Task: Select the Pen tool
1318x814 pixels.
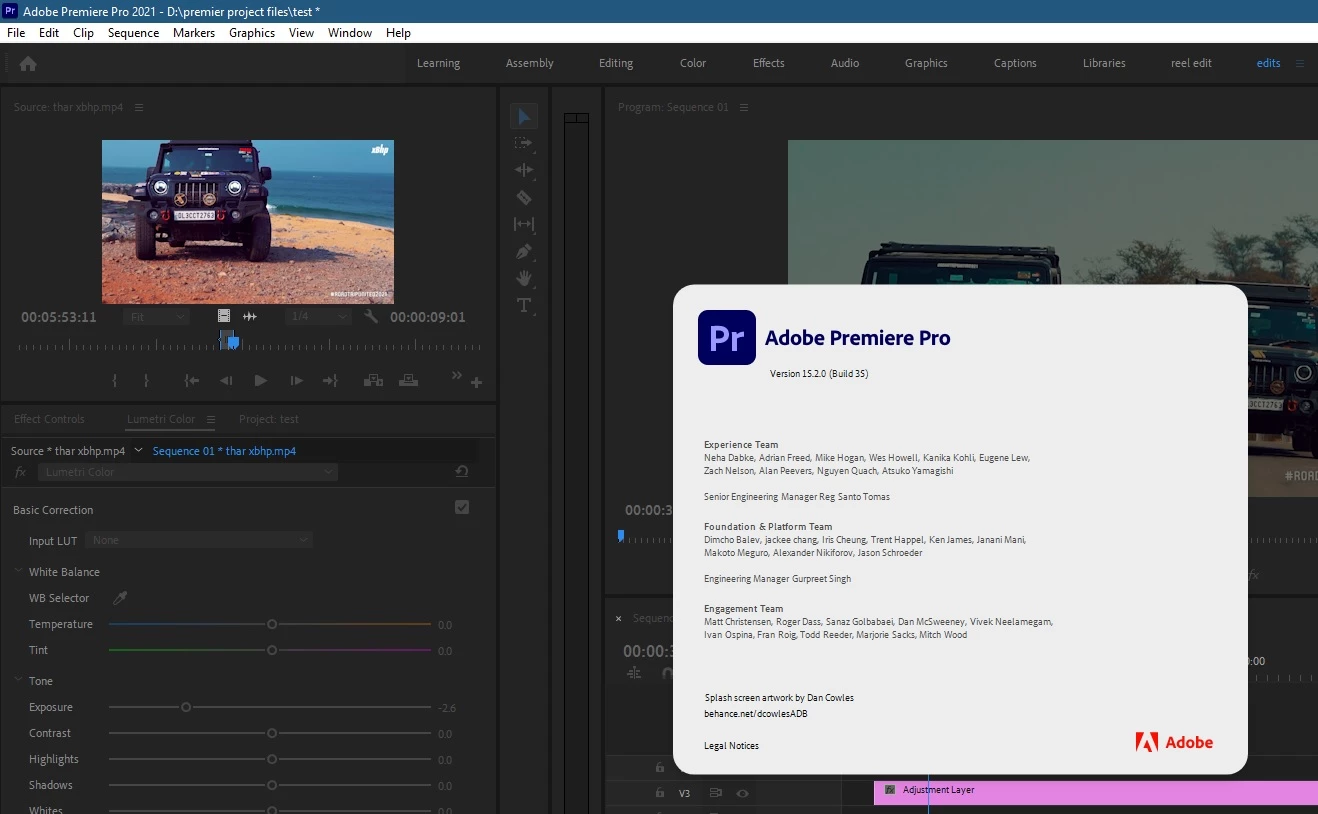Action: [x=524, y=251]
